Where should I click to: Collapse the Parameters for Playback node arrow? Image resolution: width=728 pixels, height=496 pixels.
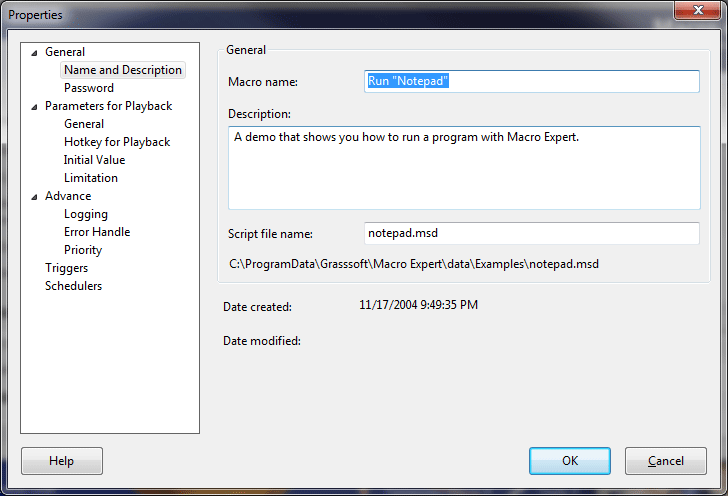pyautogui.click(x=34, y=107)
